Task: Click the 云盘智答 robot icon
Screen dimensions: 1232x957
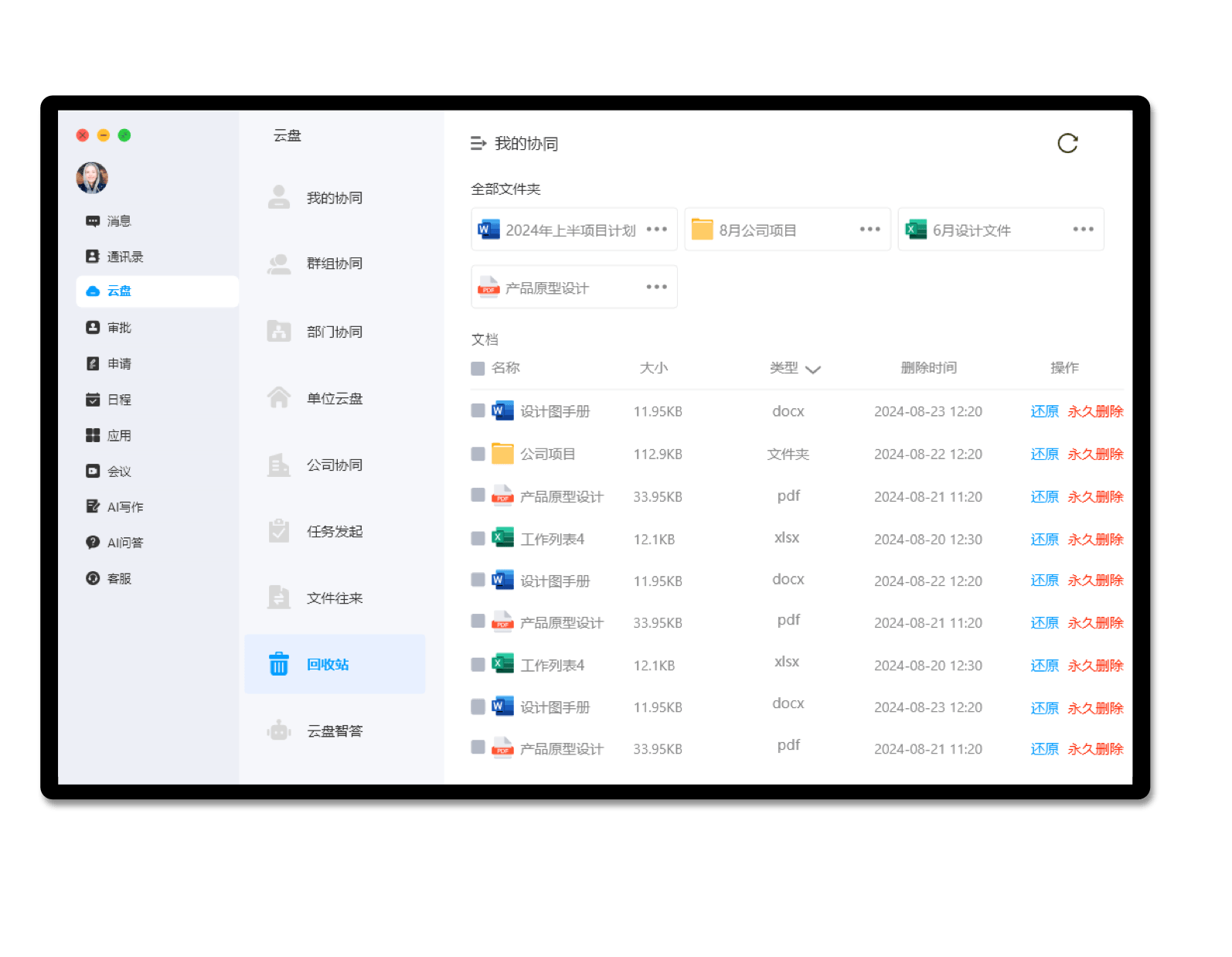Action: [279, 731]
